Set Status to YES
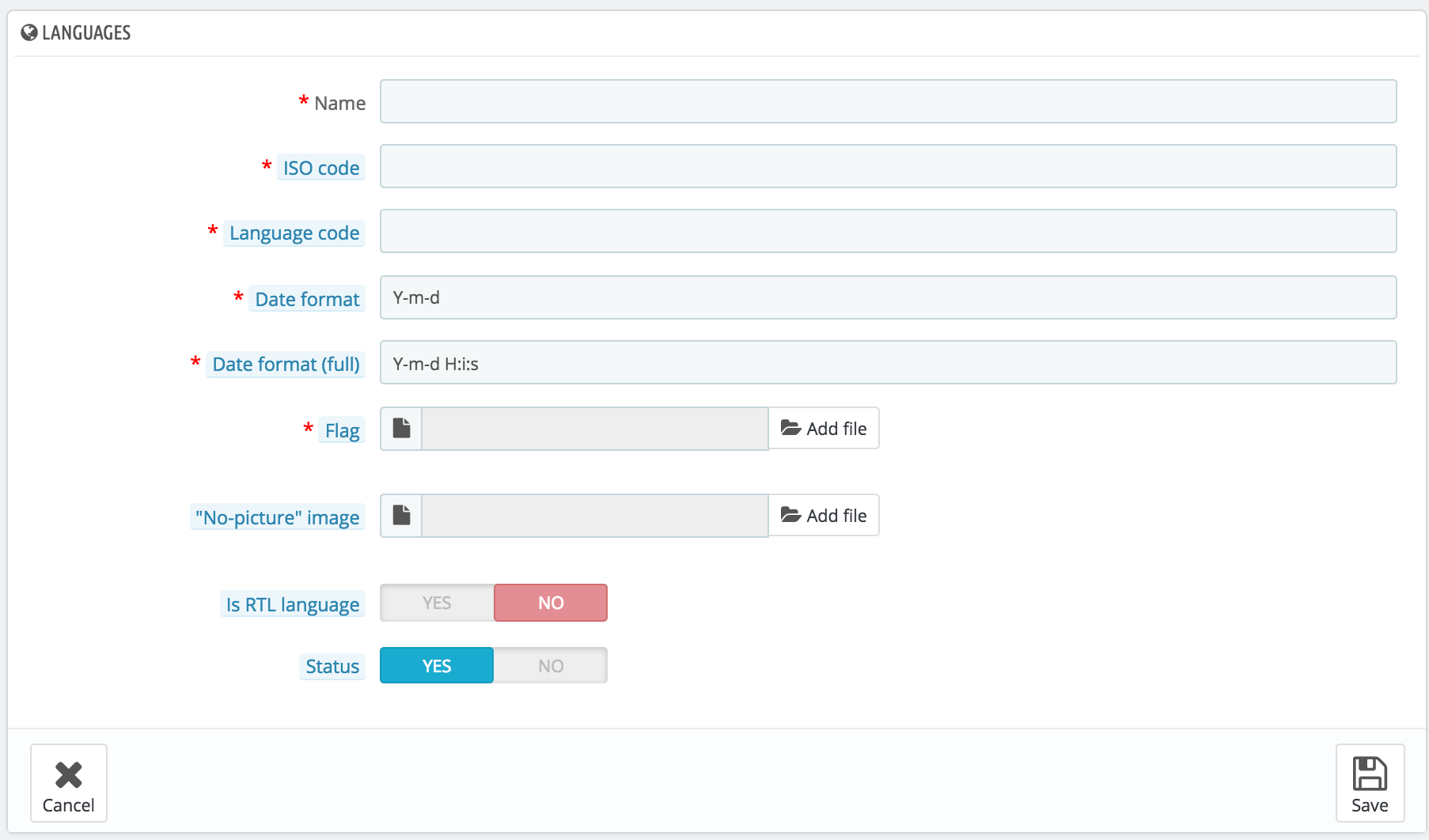Screen dimensions: 1429x840 click(437, 666)
